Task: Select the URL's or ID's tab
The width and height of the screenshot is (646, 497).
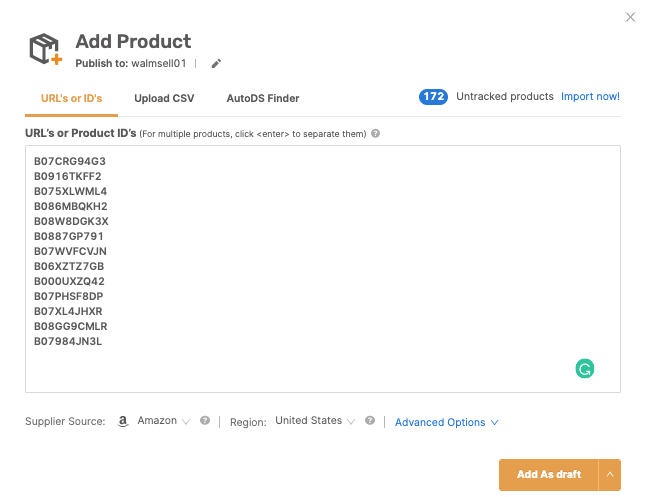Action: coord(71,98)
